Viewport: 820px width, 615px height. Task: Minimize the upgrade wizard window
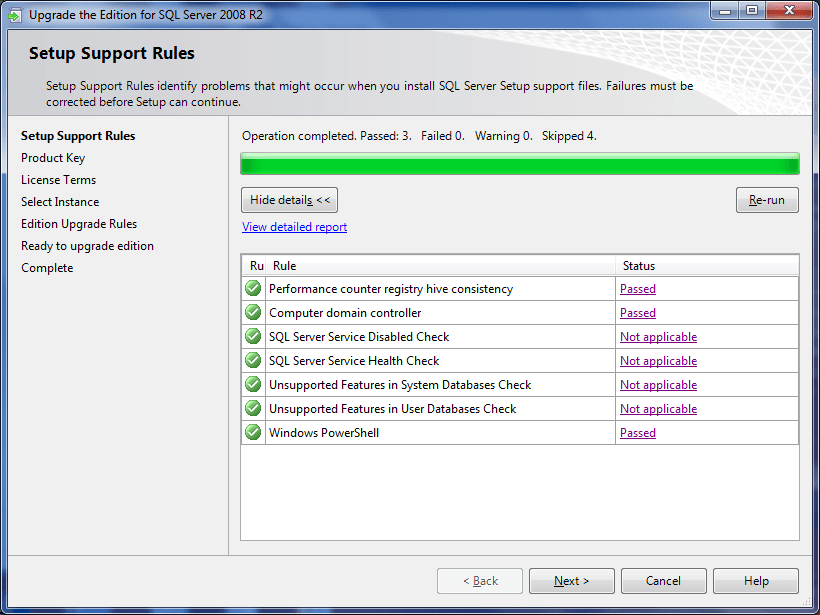tap(725, 10)
